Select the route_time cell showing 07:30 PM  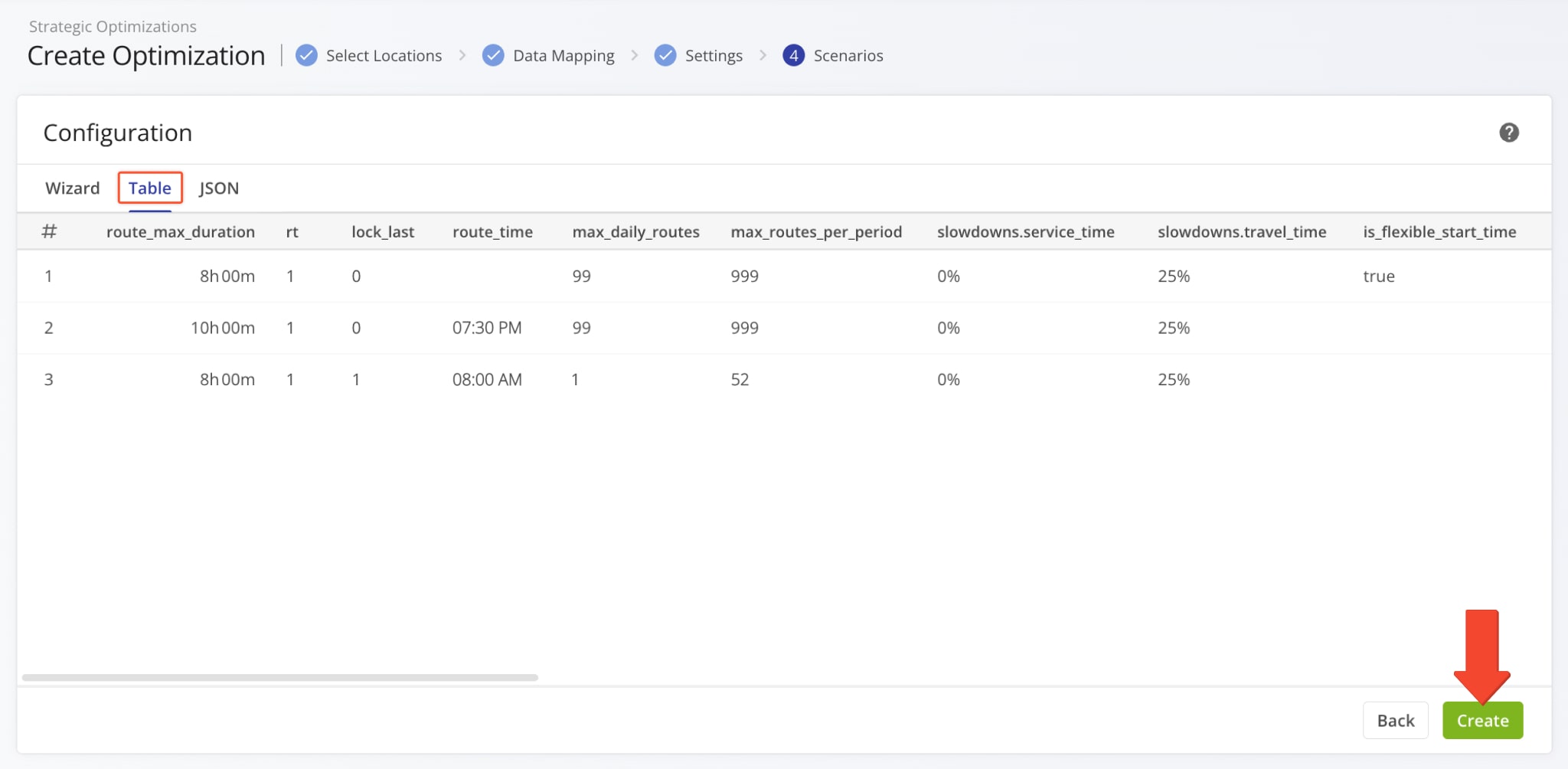pyautogui.click(x=487, y=328)
